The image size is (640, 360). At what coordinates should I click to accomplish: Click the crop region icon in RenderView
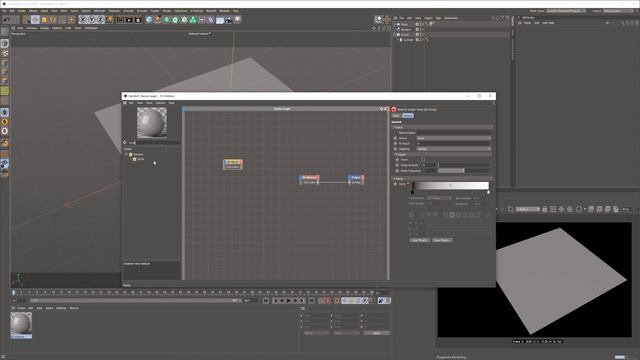pyautogui.click(x=511, y=209)
